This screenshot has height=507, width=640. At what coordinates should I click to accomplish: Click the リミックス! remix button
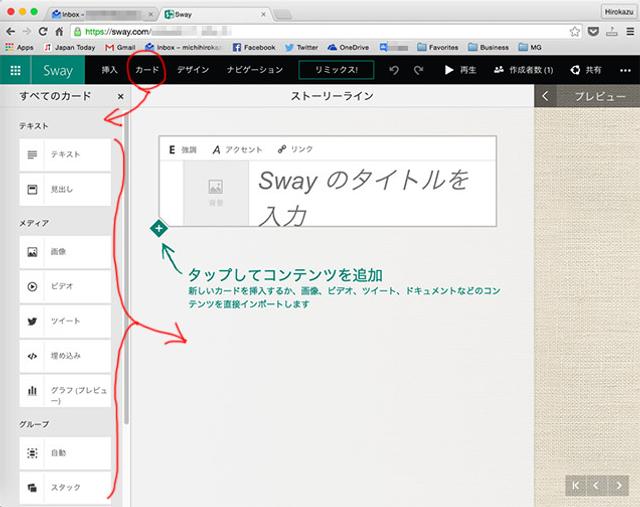click(335, 70)
